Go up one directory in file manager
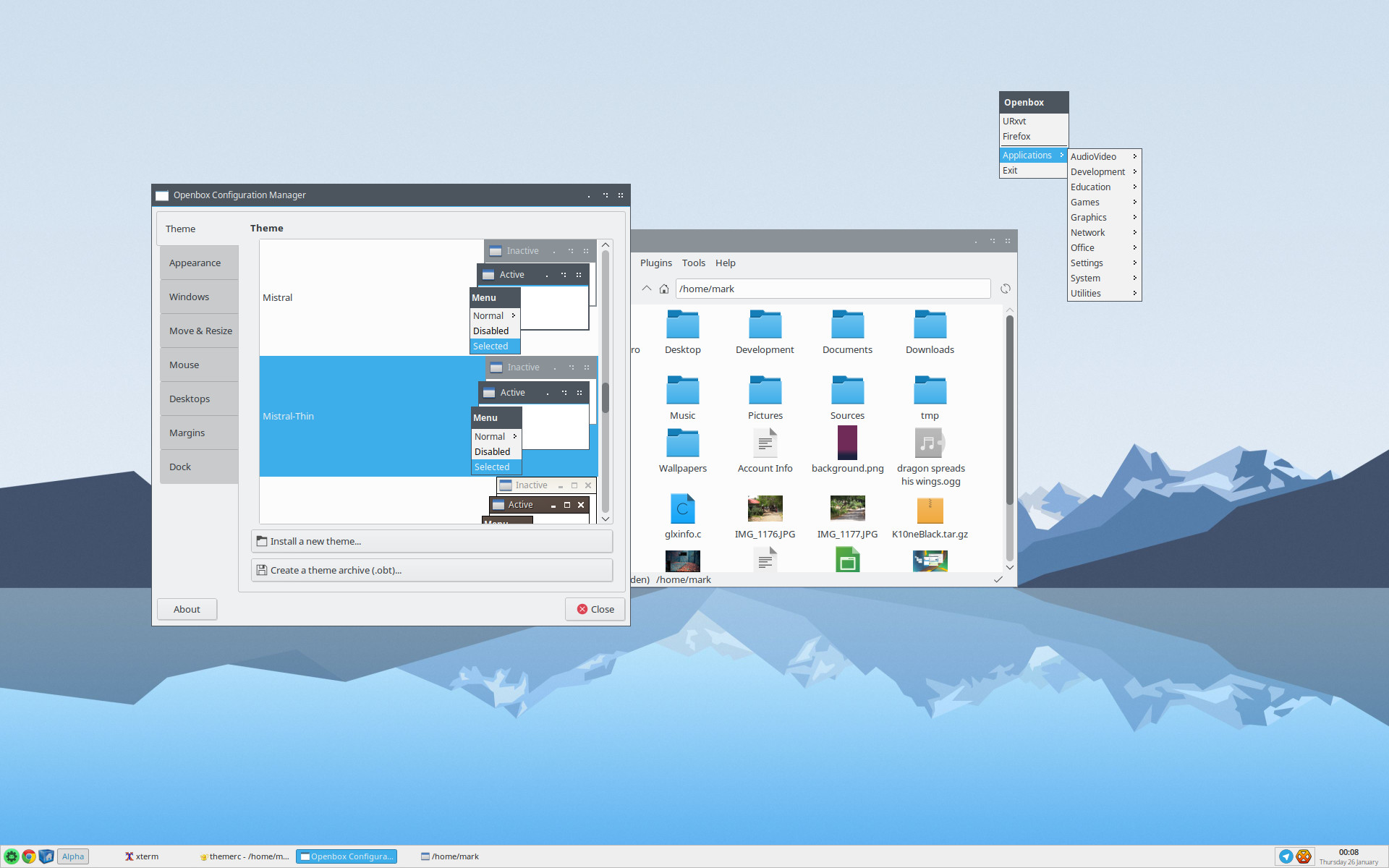1389x868 pixels. pyautogui.click(x=647, y=289)
